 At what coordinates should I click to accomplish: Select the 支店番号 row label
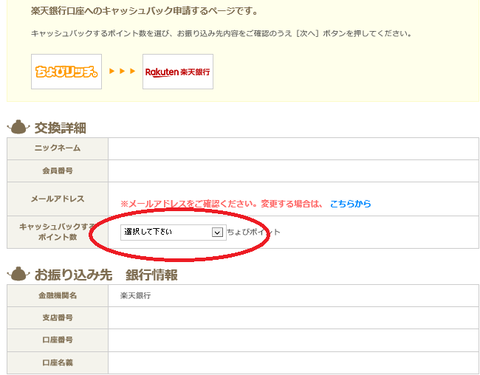point(58,318)
